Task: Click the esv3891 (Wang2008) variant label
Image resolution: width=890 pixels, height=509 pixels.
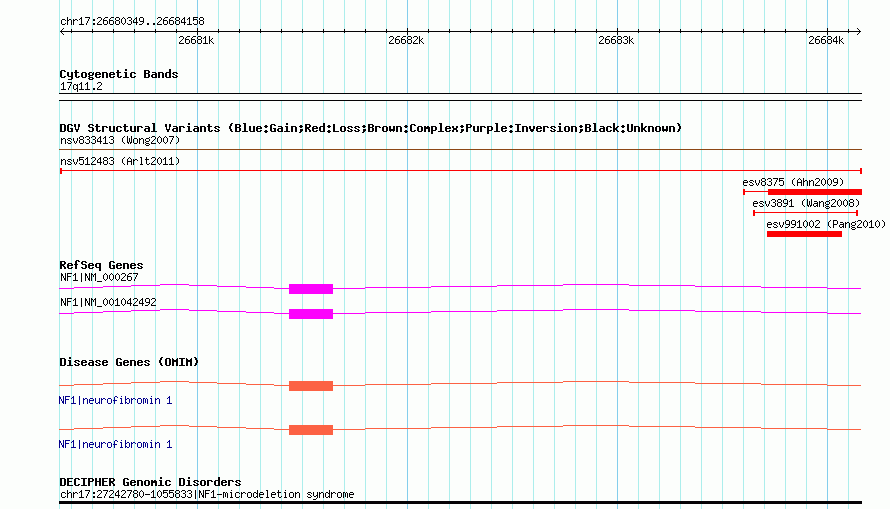Action: coord(806,203)
